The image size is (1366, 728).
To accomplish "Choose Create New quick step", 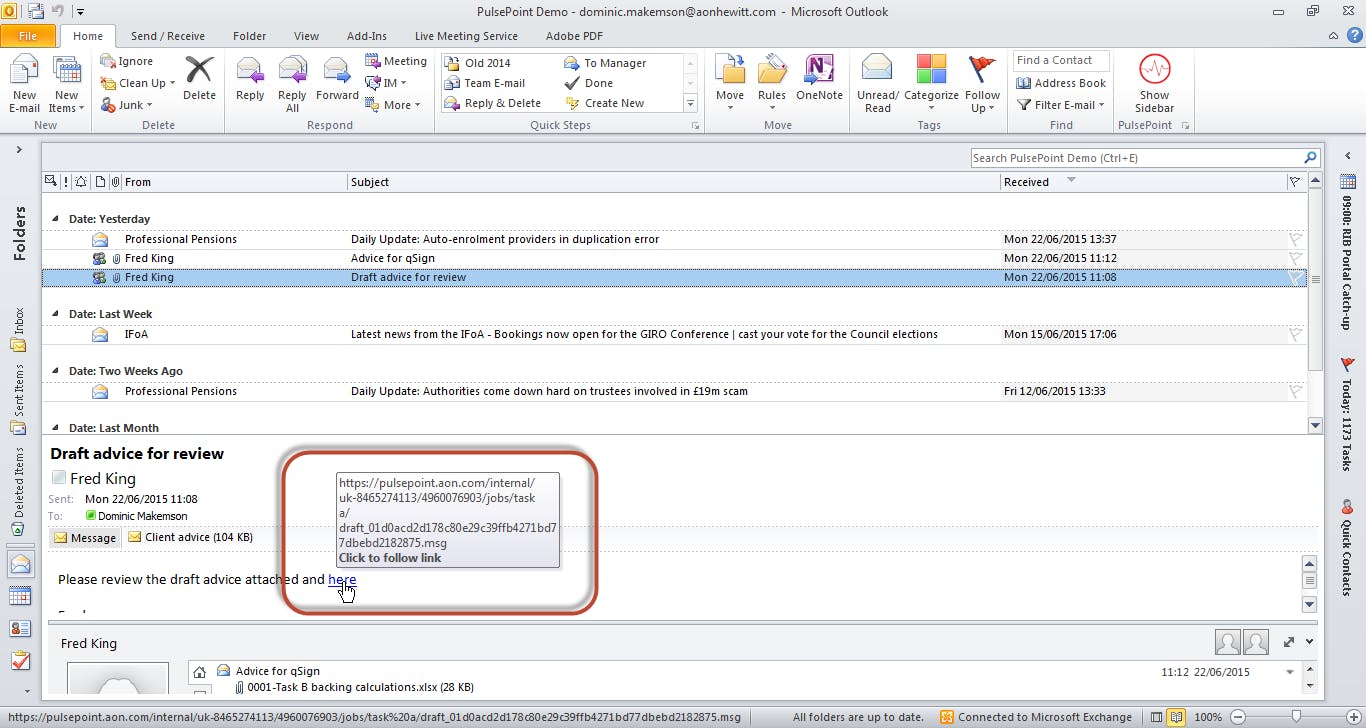I will (x=605, y=103).
